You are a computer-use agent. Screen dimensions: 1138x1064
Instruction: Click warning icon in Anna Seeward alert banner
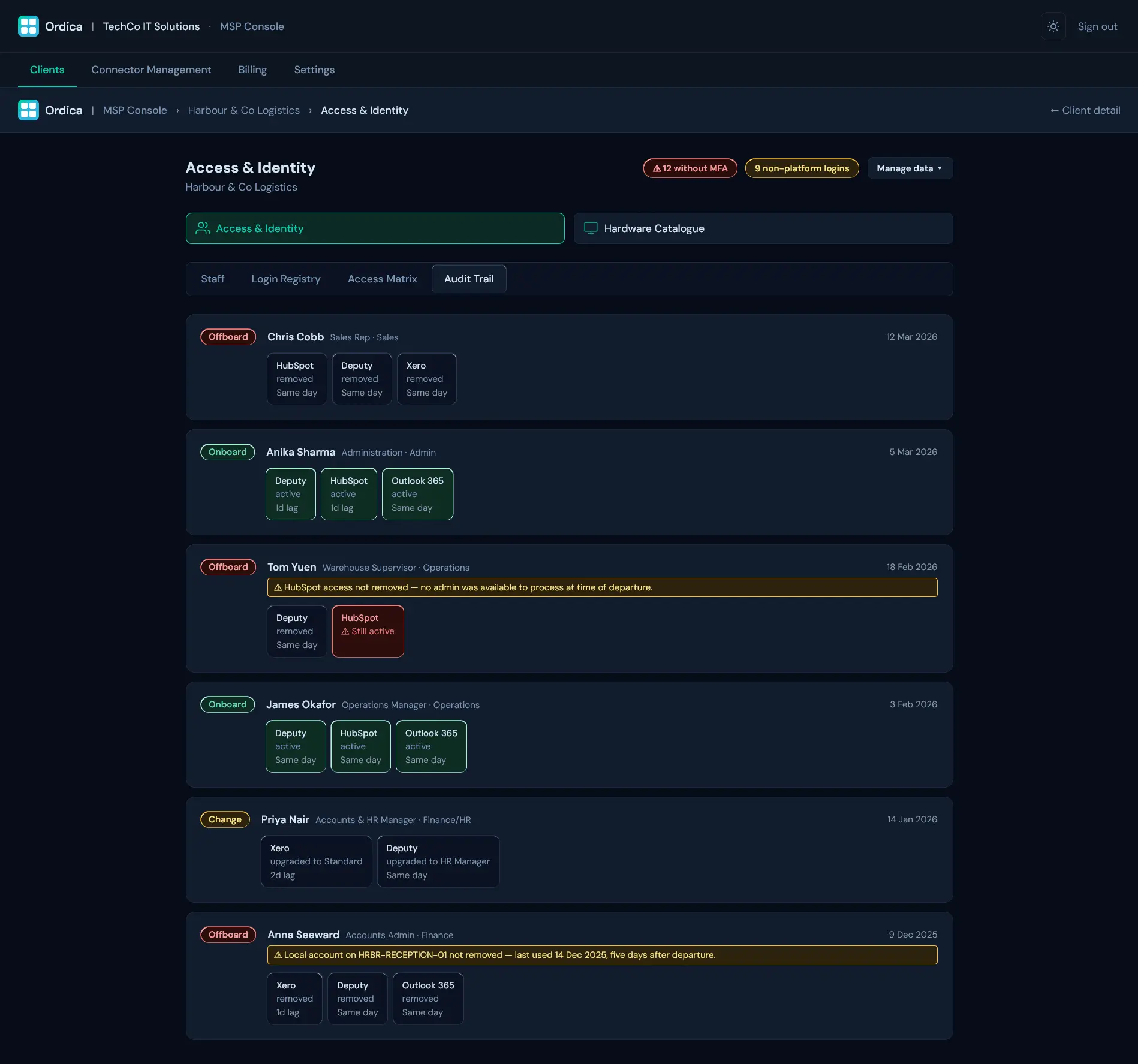click(x=278, y=955)
